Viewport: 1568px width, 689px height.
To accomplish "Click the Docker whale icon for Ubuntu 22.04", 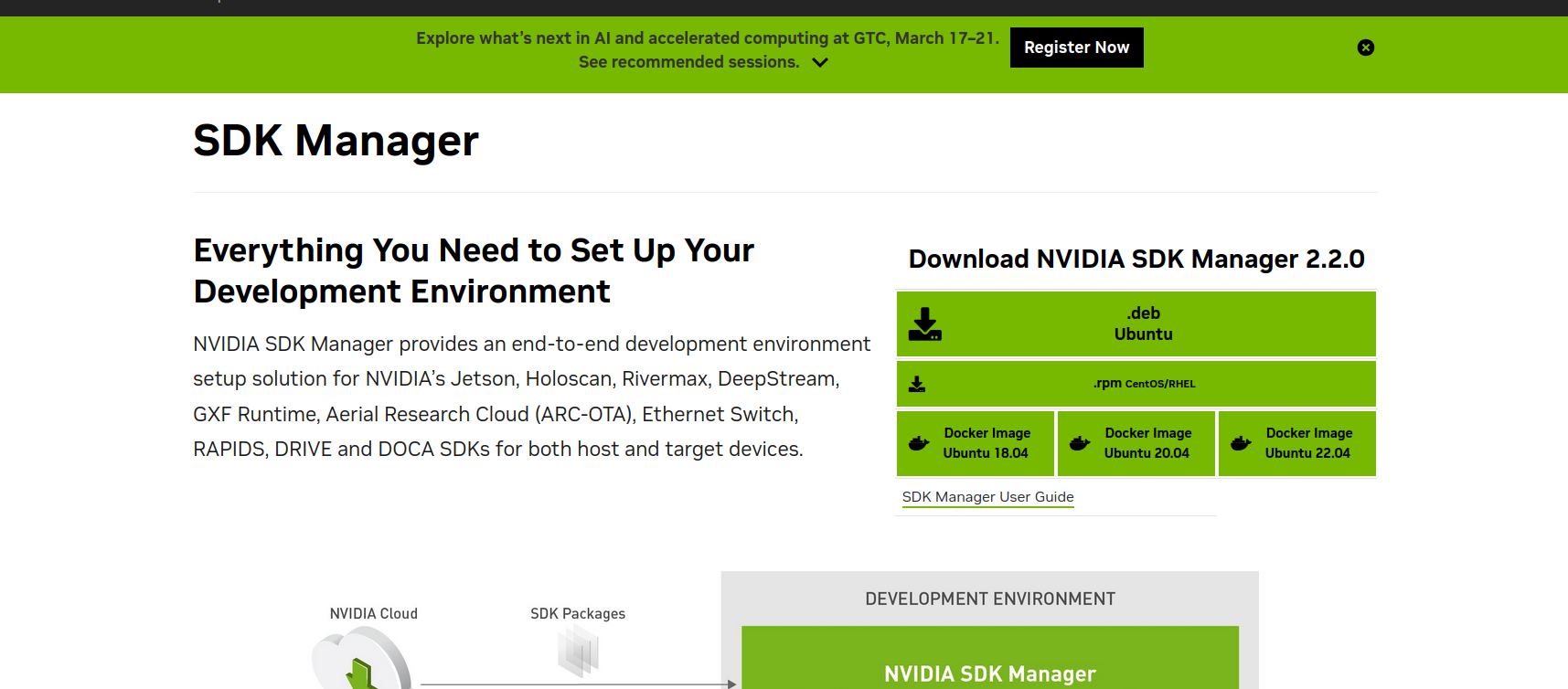I will [x=1241, y=443].
